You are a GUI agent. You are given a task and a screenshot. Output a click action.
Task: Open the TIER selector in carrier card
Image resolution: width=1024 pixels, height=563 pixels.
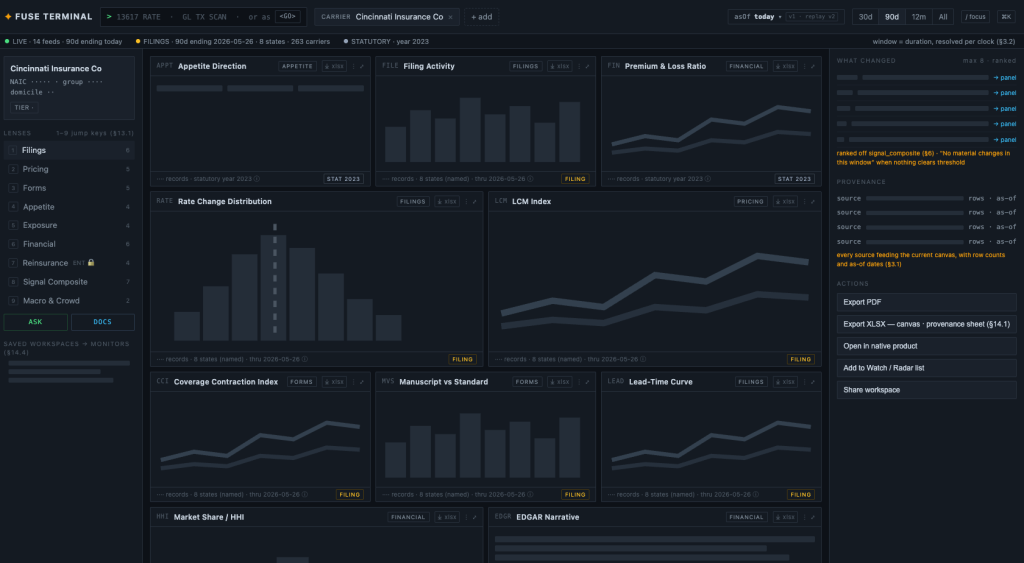click(x=24, y=107)
